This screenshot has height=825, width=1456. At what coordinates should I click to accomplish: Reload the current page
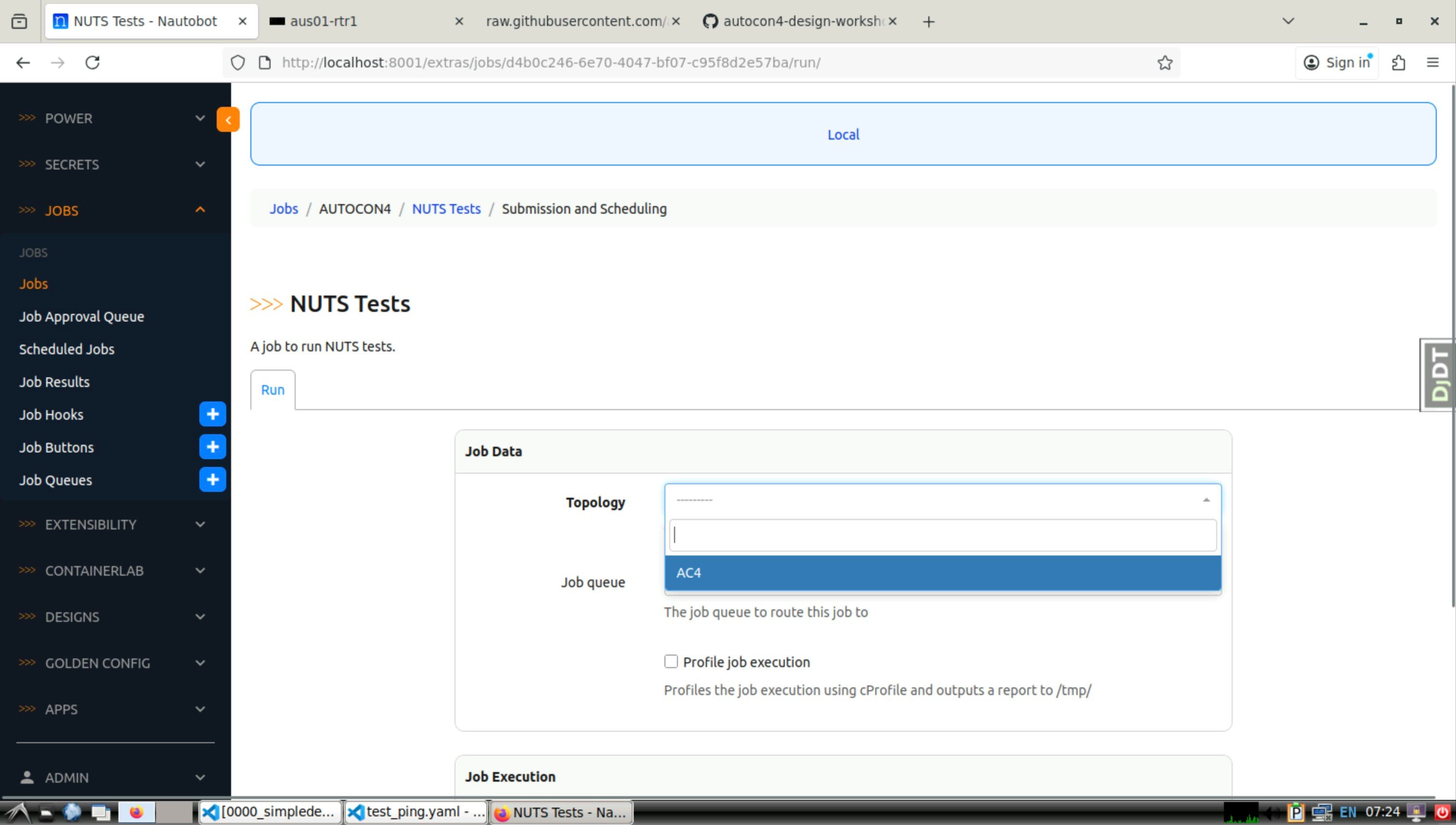point(92,62)
